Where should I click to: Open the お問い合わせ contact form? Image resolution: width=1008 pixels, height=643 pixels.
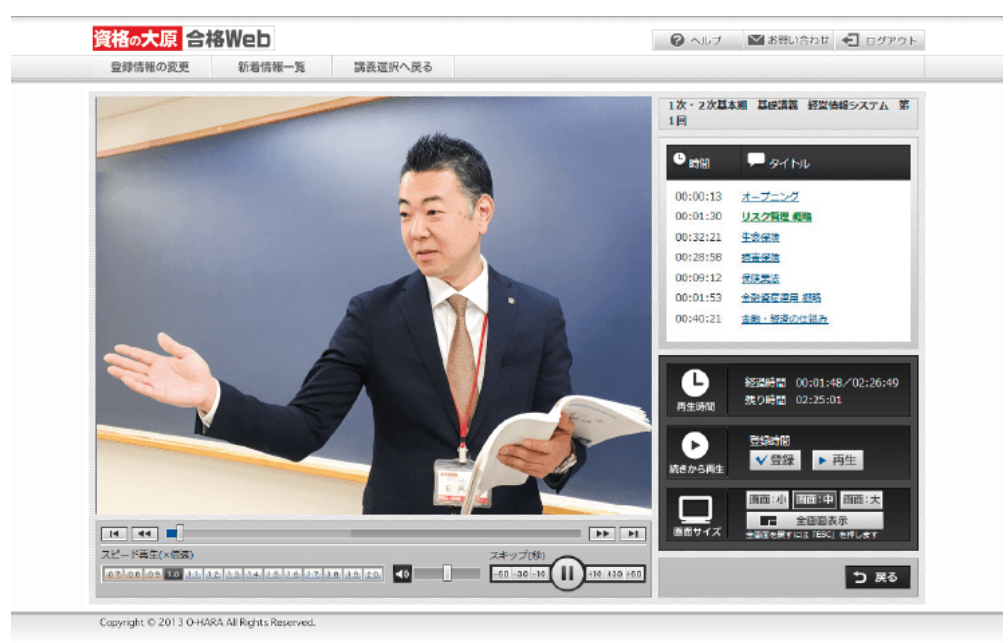pyautogui.click(x=790, y=41)
